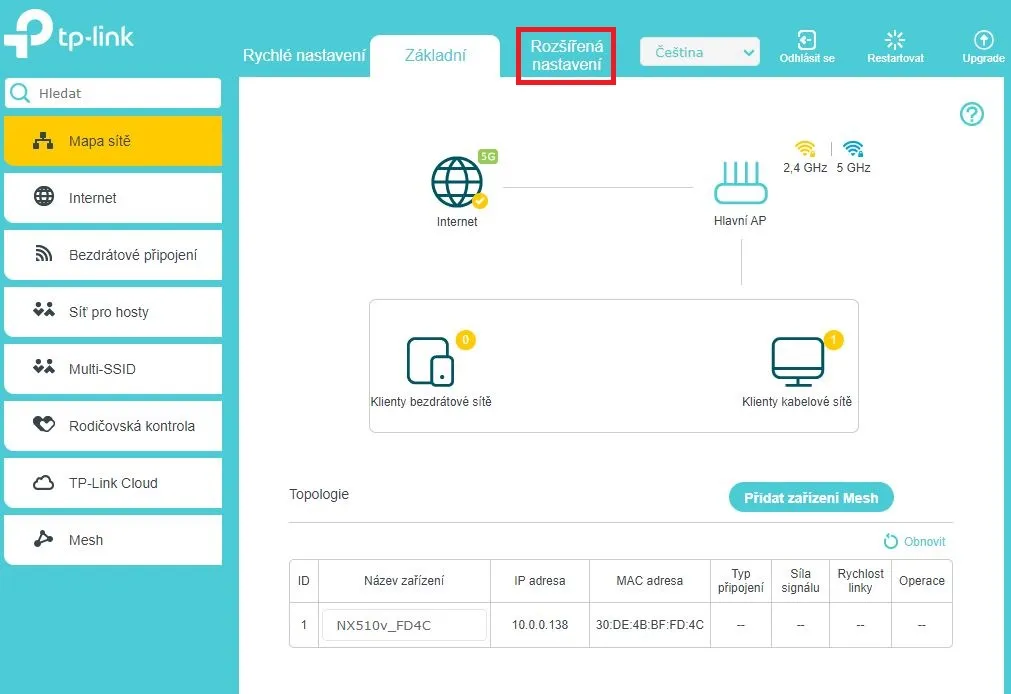Open the Rychlé nastavení tab
Viewport: 1011px width, 694px height.
click(304, 55)
